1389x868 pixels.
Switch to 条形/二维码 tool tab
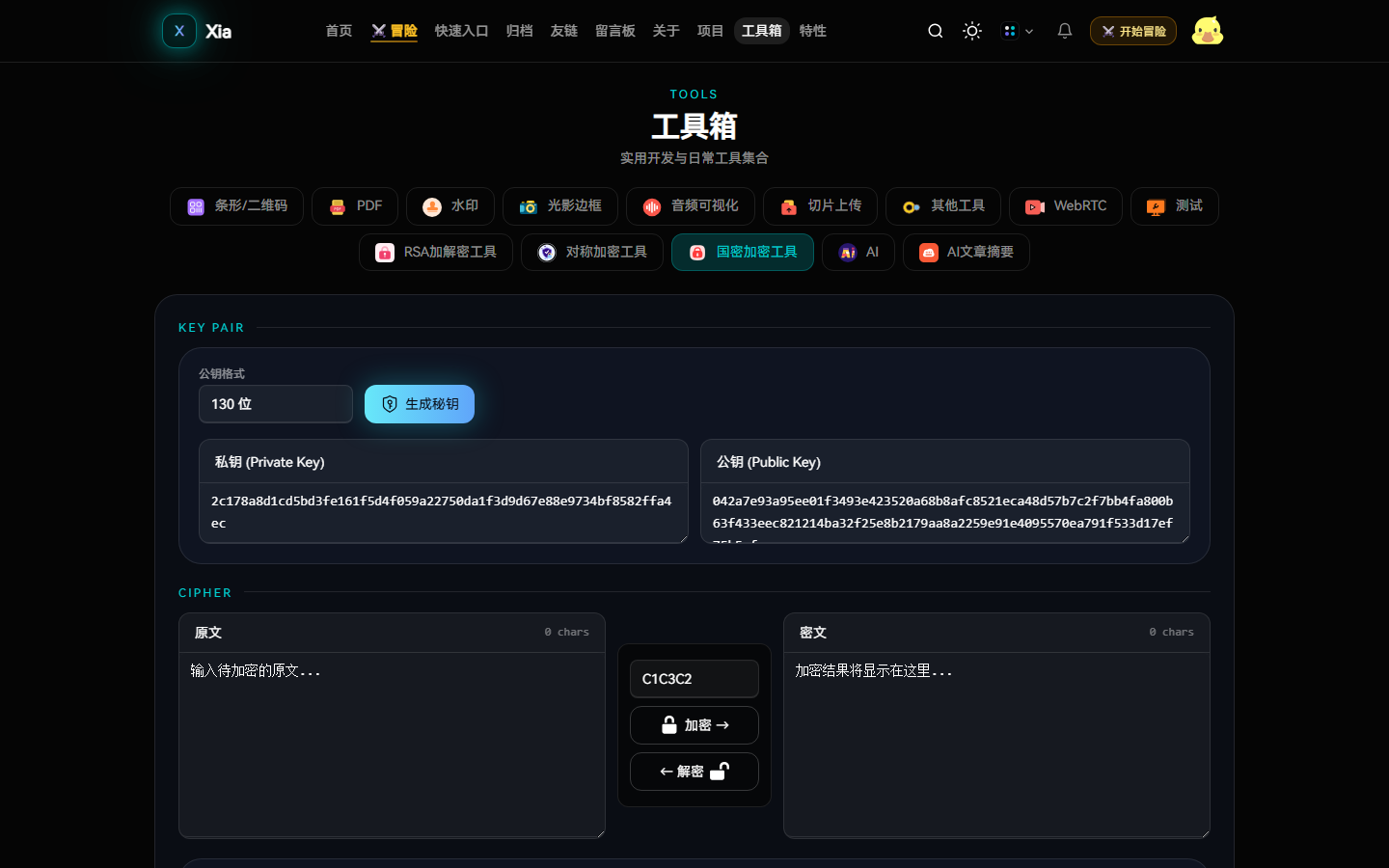point(236,206)
